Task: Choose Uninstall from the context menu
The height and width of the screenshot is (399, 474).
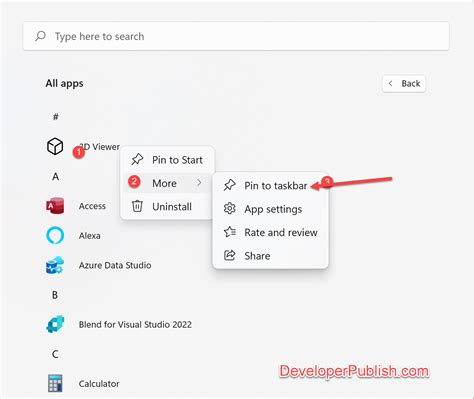Action: click(167, 206)
